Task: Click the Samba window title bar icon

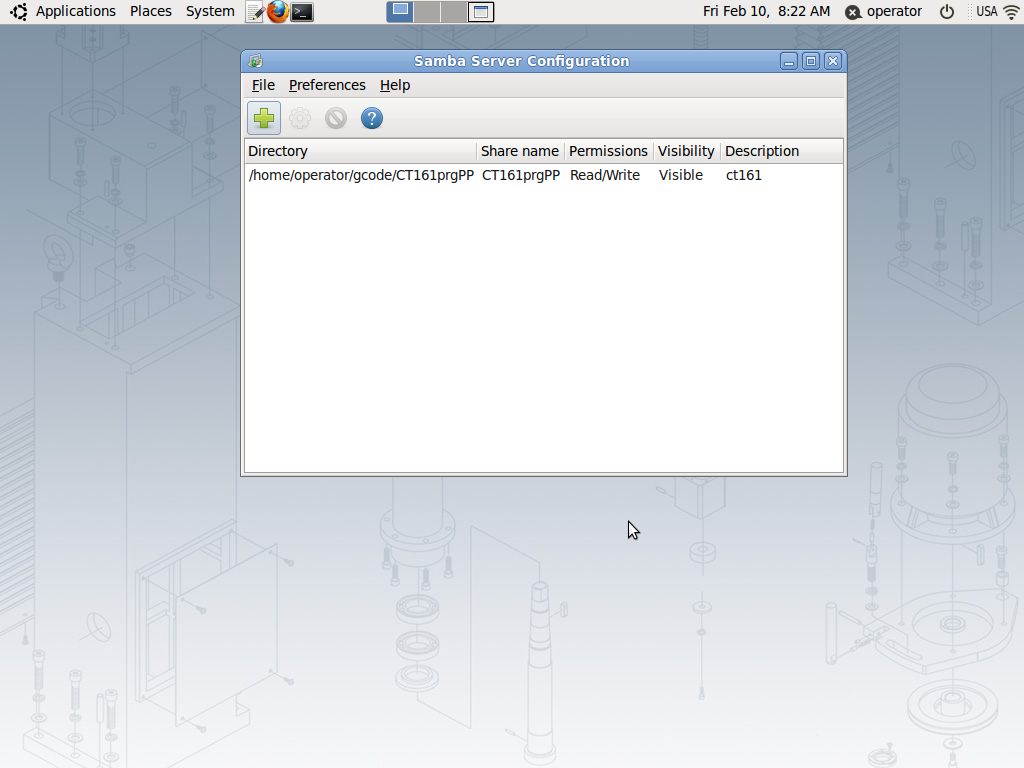Action: point(255,61)
